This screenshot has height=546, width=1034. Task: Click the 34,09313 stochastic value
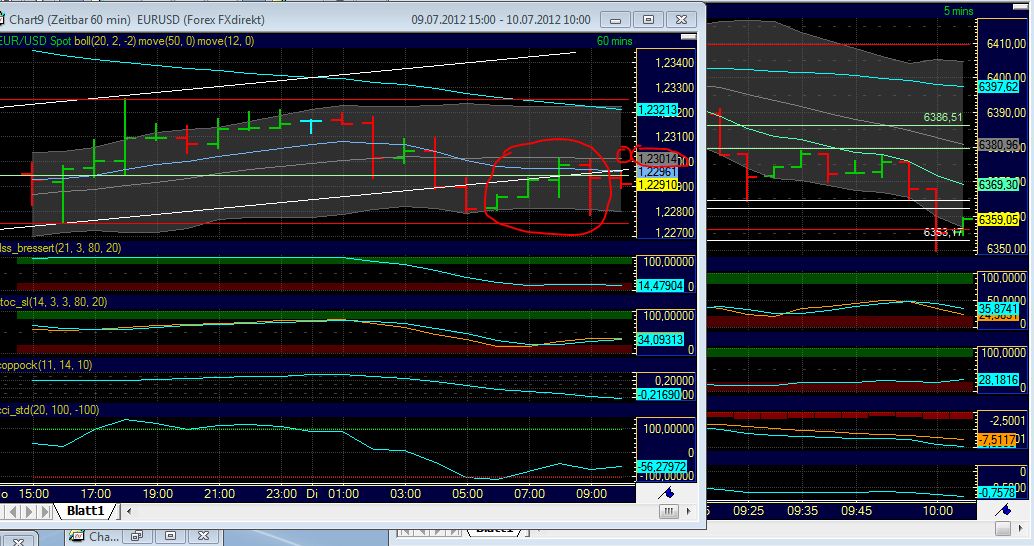[x=660, y=340]
